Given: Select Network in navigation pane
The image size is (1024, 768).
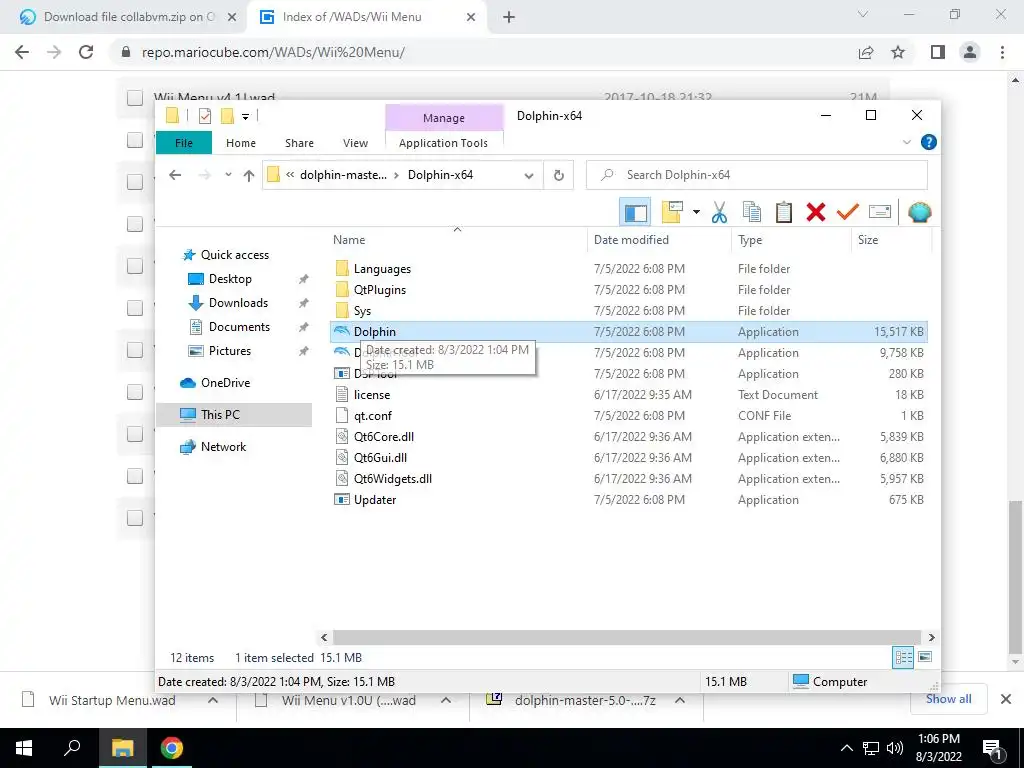Looking at the screenshot, I should pyautogui.click(x=223, y=447).
